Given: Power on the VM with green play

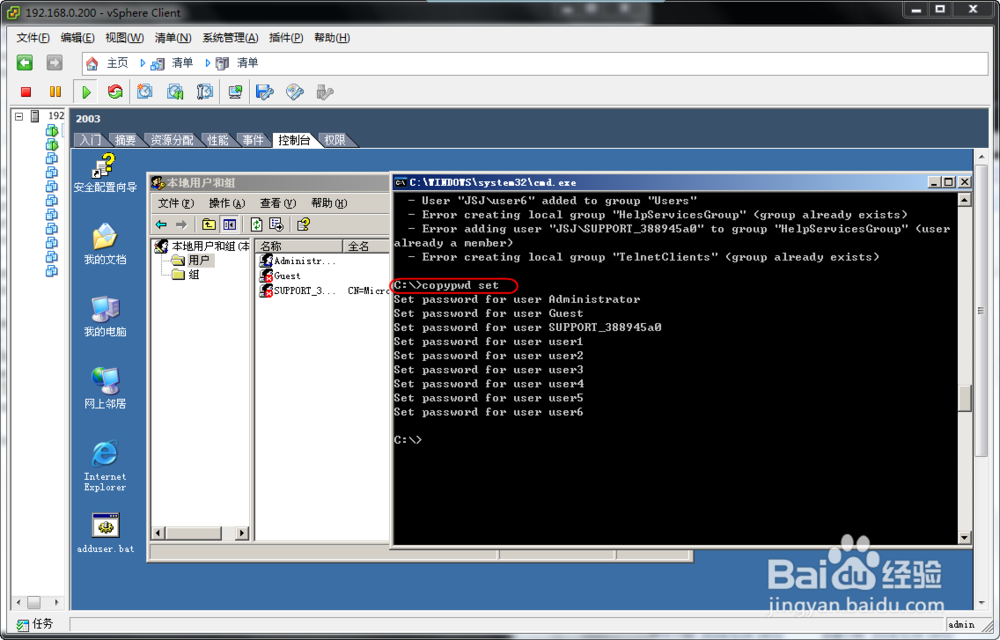Looking at the screenshot, I should (x=86, y=92).
